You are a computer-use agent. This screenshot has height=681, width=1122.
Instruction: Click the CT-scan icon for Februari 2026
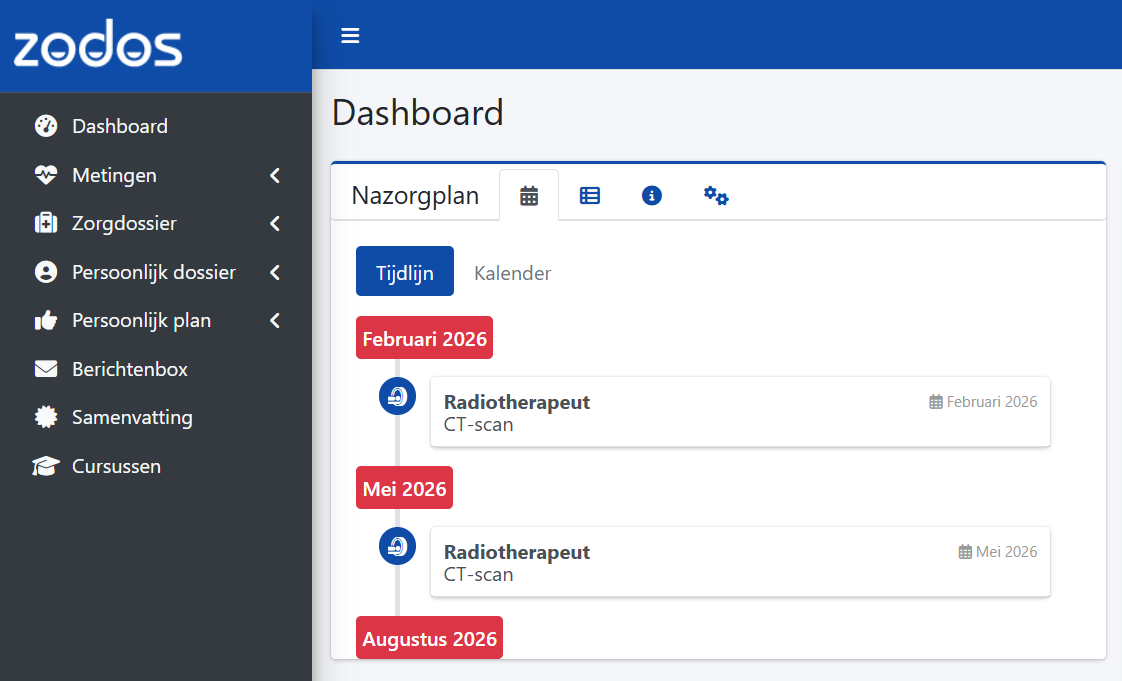click(397, 397)
